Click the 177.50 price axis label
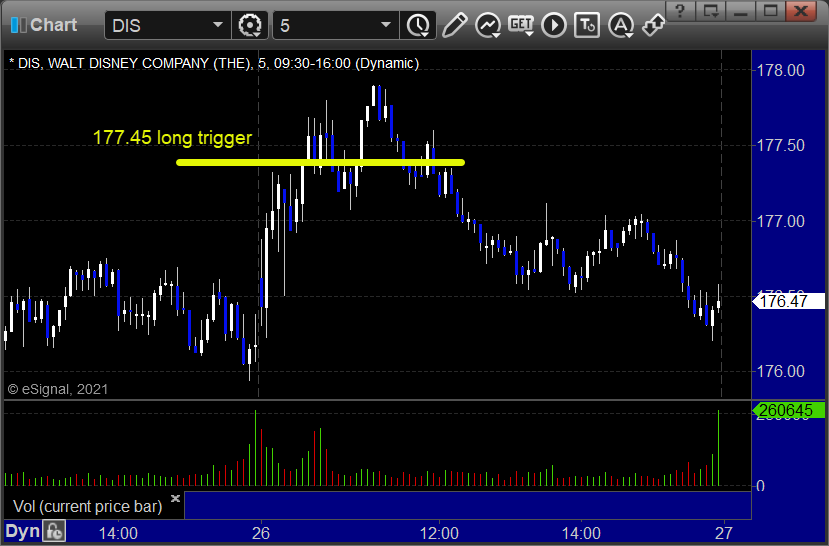829x546 pixels. pyautogui.click(x=781, y=145)
